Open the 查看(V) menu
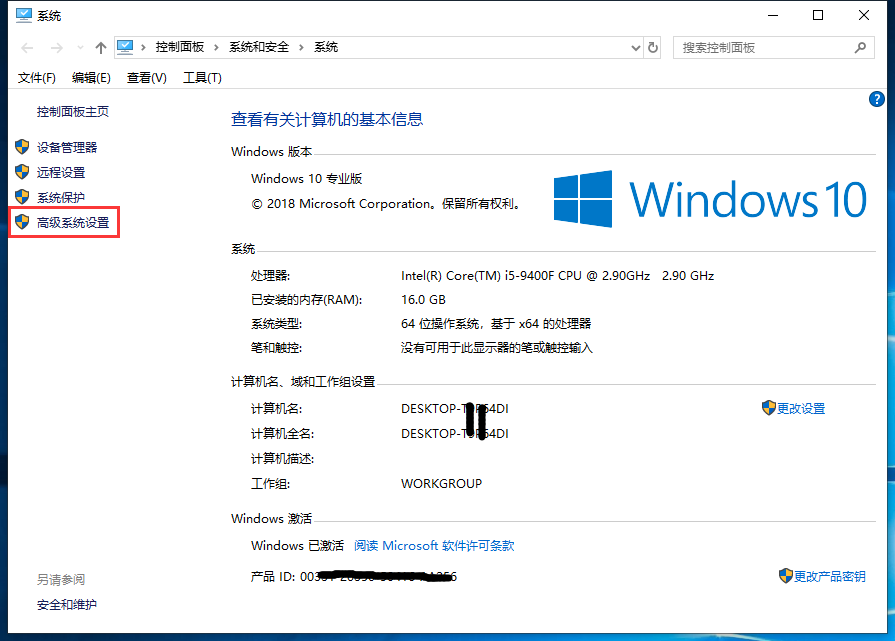 [x=147, y=78]
